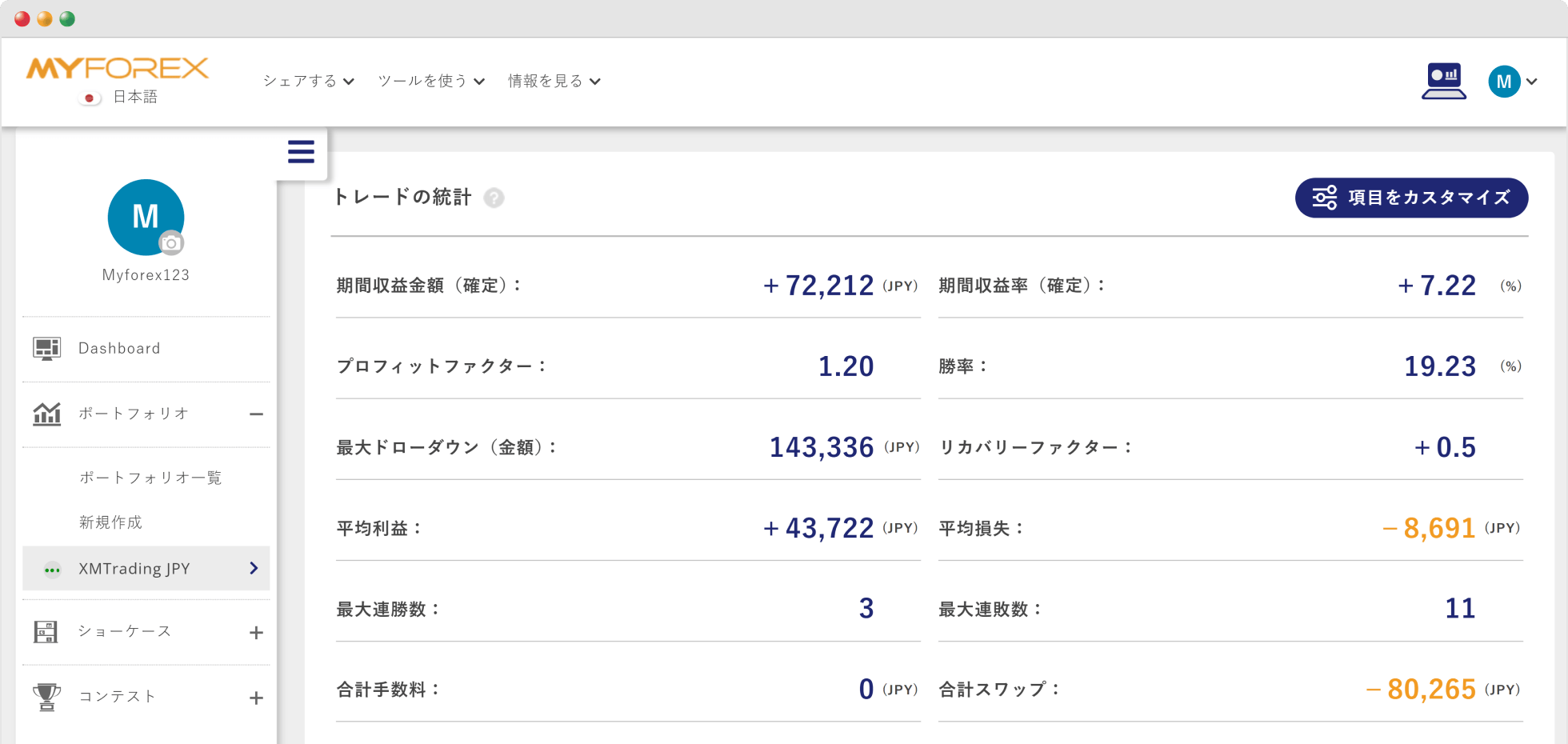The width and height of the screenshot is (1568, 744).
Task: Open ポートフォリオ一覧 link
Action: click(x=150, y=478)
